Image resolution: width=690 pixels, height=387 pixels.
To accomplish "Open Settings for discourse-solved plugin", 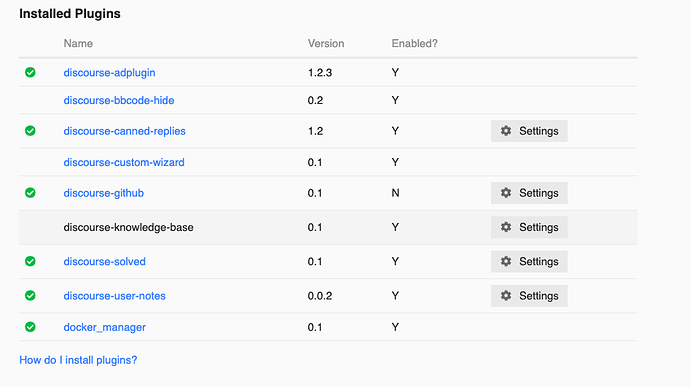I will click(529, 262).
